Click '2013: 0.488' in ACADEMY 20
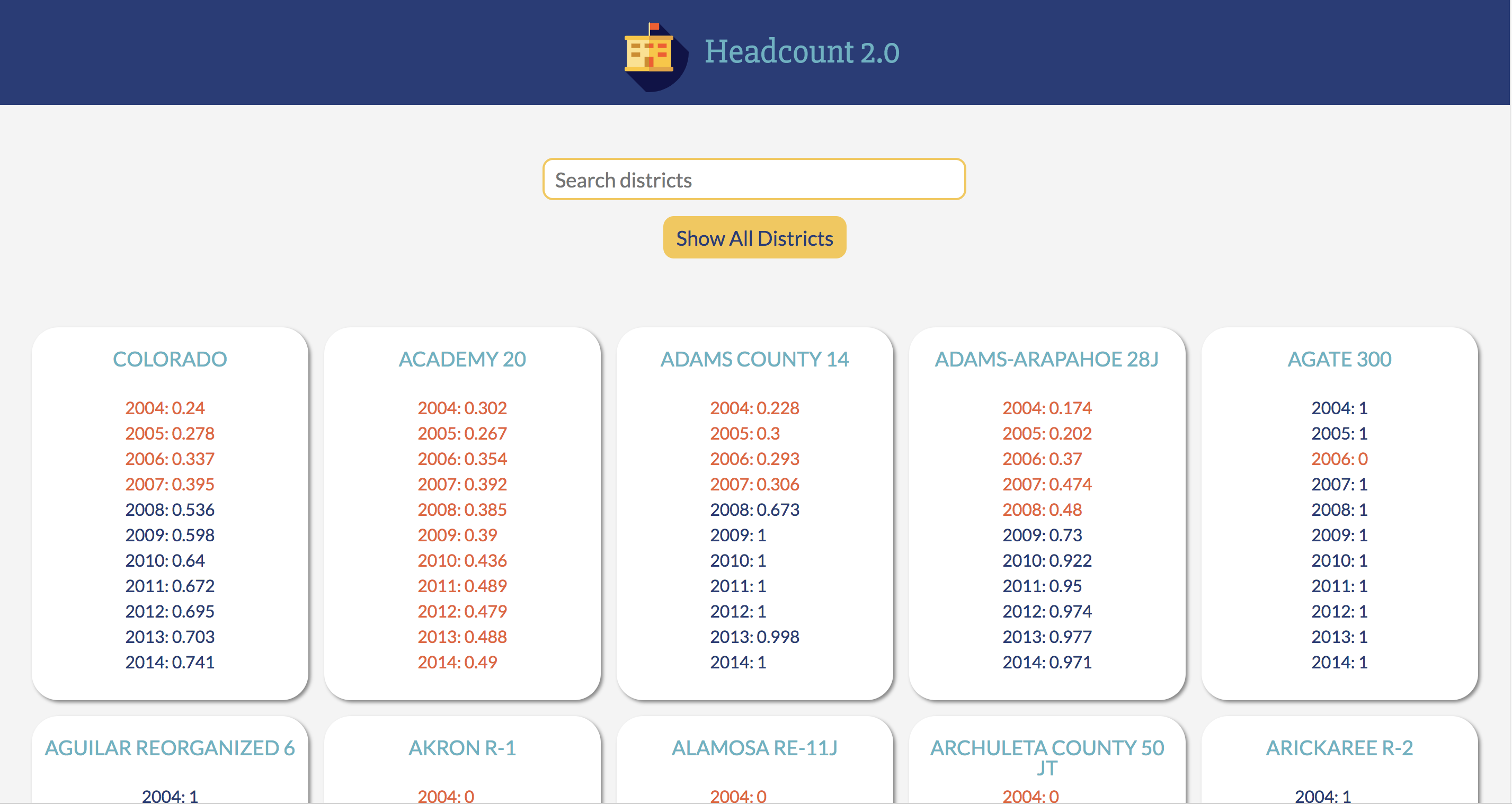 point(463,637)
